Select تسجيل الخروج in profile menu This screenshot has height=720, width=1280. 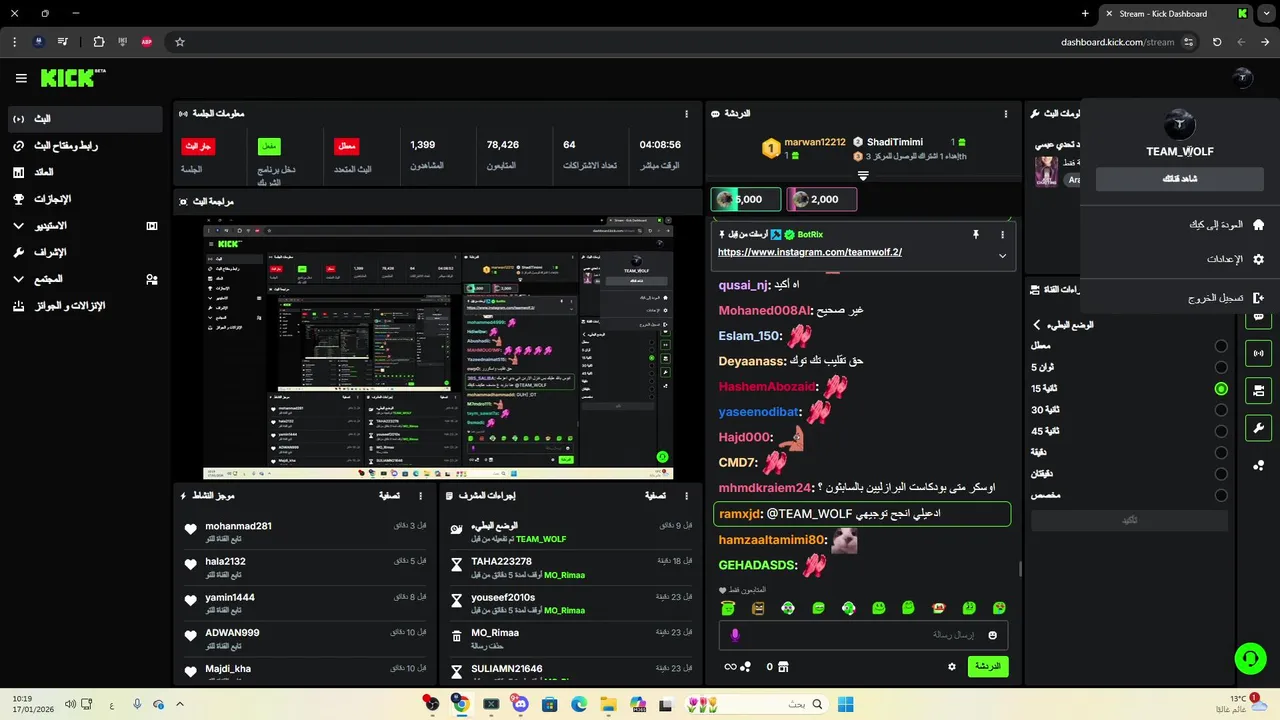pos(1180,298)
